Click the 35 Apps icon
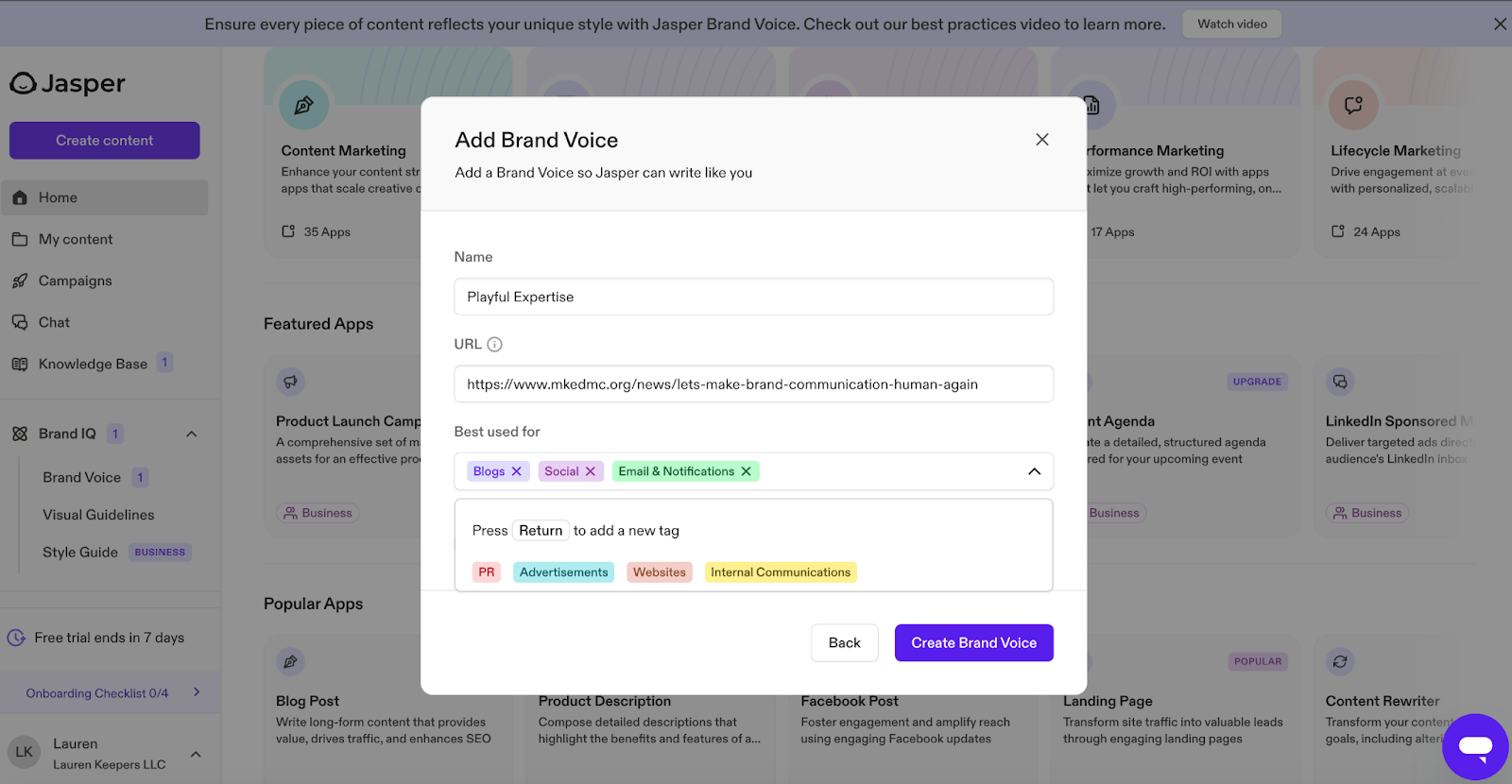Screen dimensions: 1512x784 (x=288, y=231)
